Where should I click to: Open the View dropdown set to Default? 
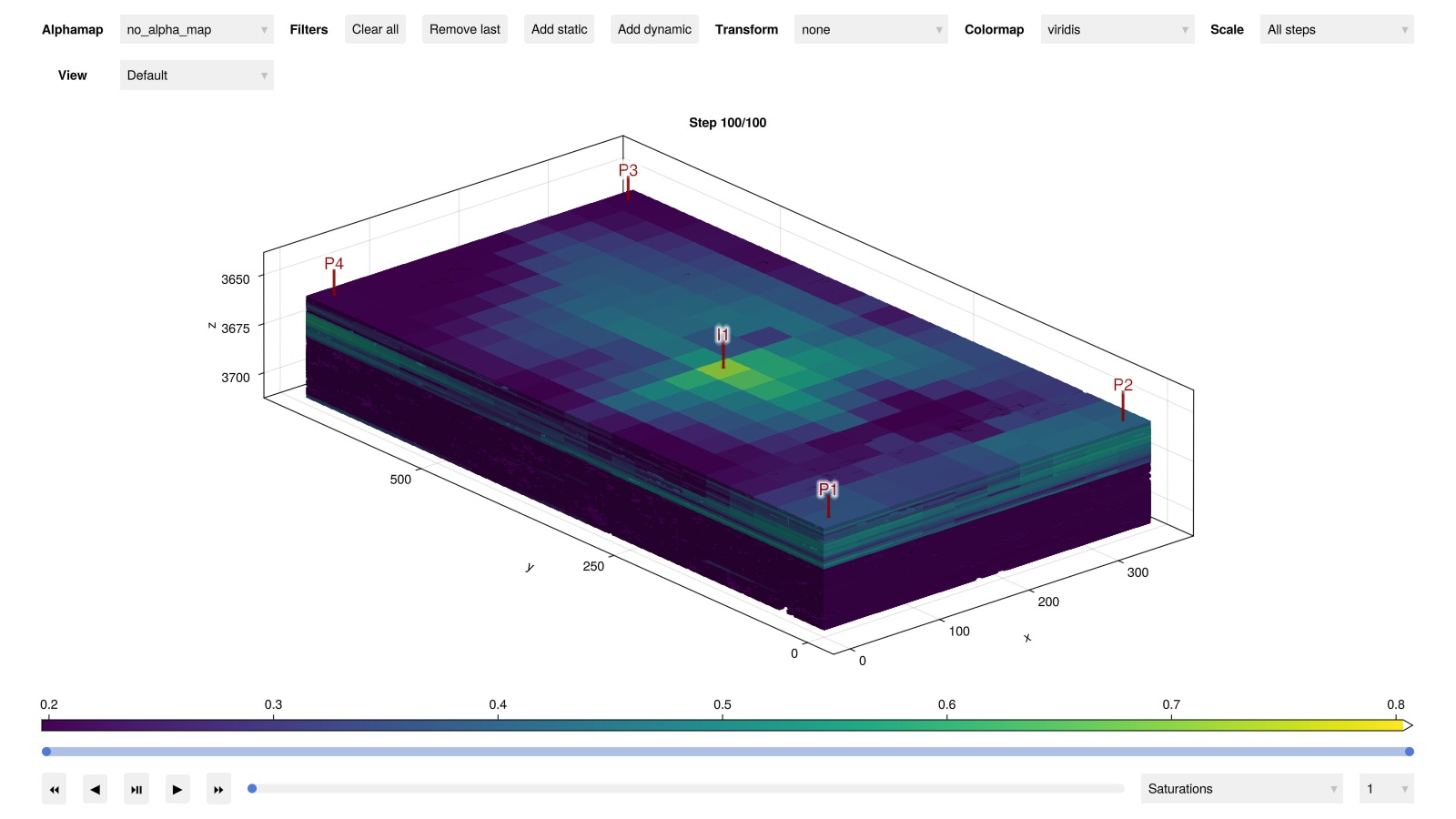click(197, 76)
